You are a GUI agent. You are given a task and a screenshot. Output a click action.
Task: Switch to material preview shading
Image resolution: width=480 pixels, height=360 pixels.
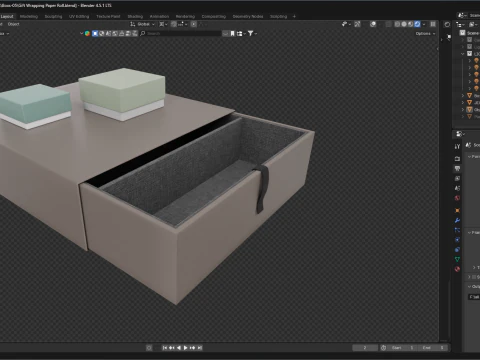(x=411, y=24)
